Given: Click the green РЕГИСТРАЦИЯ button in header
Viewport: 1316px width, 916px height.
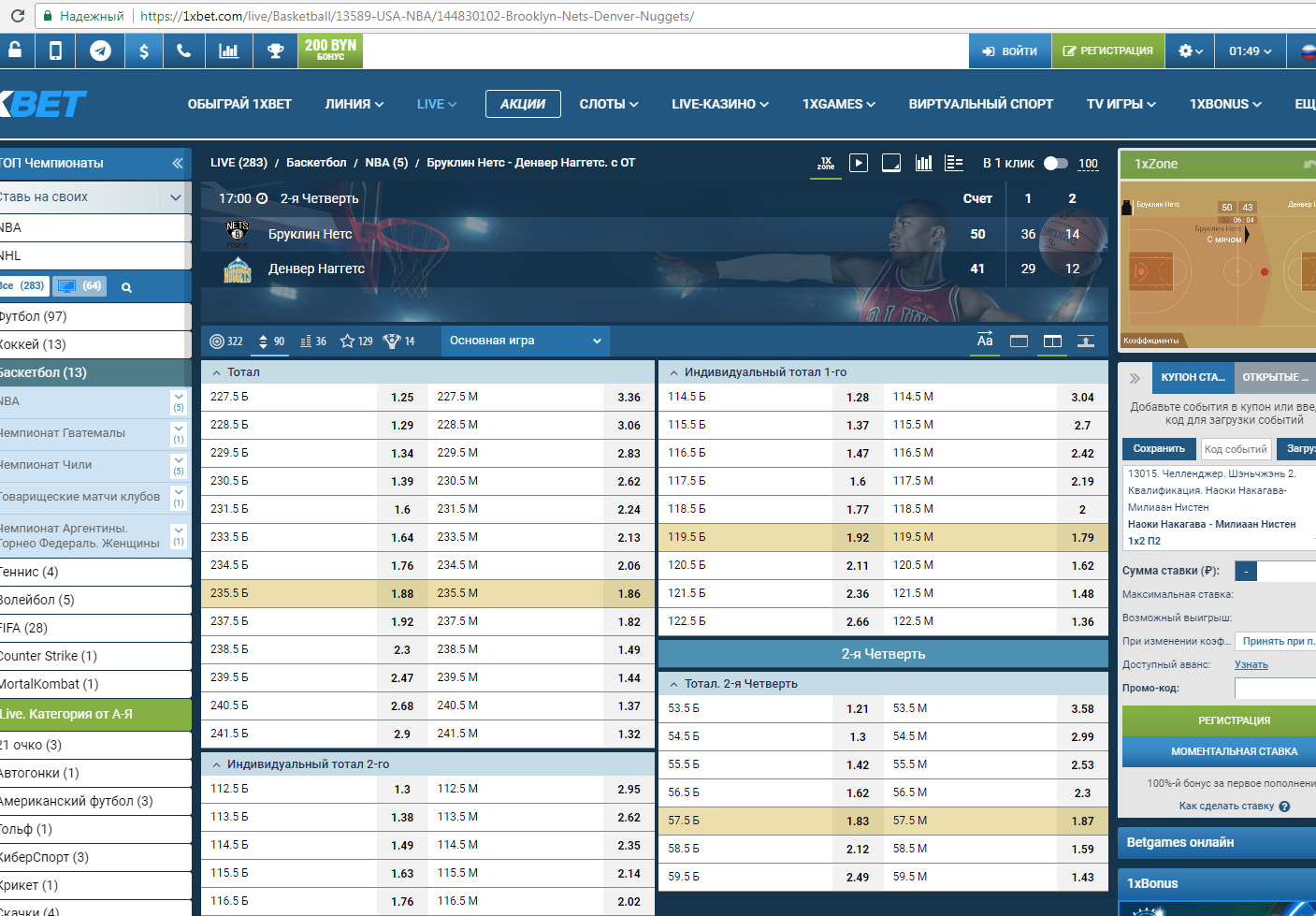Looking at the screenshot, I should [x=1108, y=51].
